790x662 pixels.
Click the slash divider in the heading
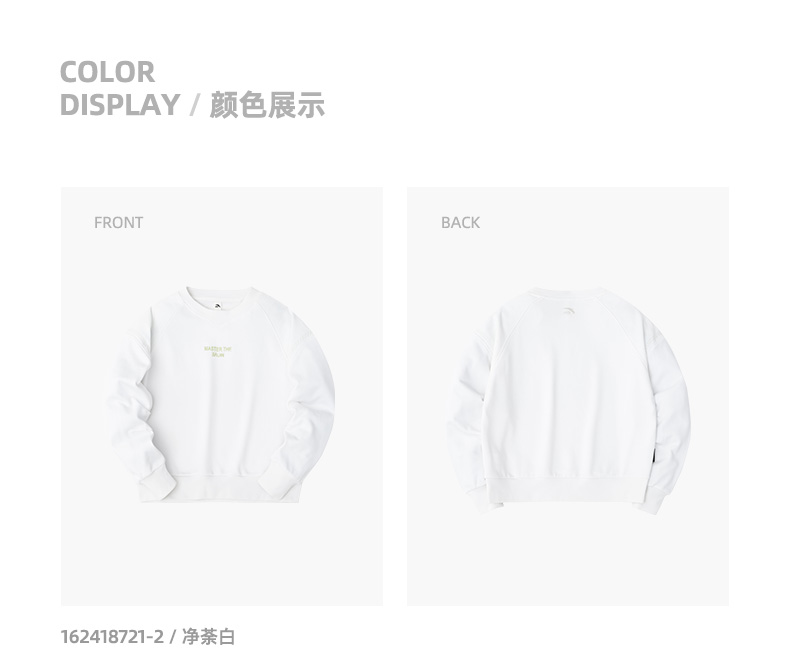click(194, 105)
